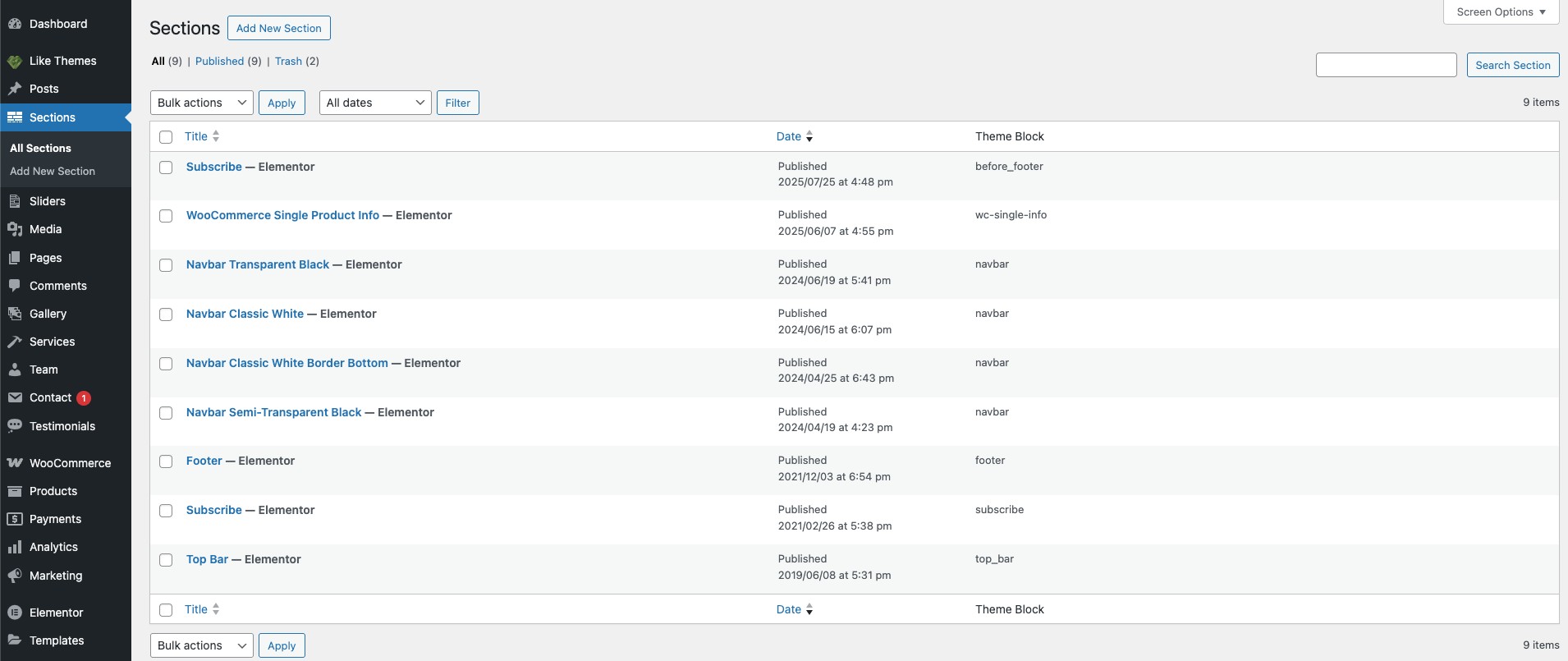Check the Footer section row checkbox
The height and width of the screenshot is (661, 1568).
click(166, 461)
